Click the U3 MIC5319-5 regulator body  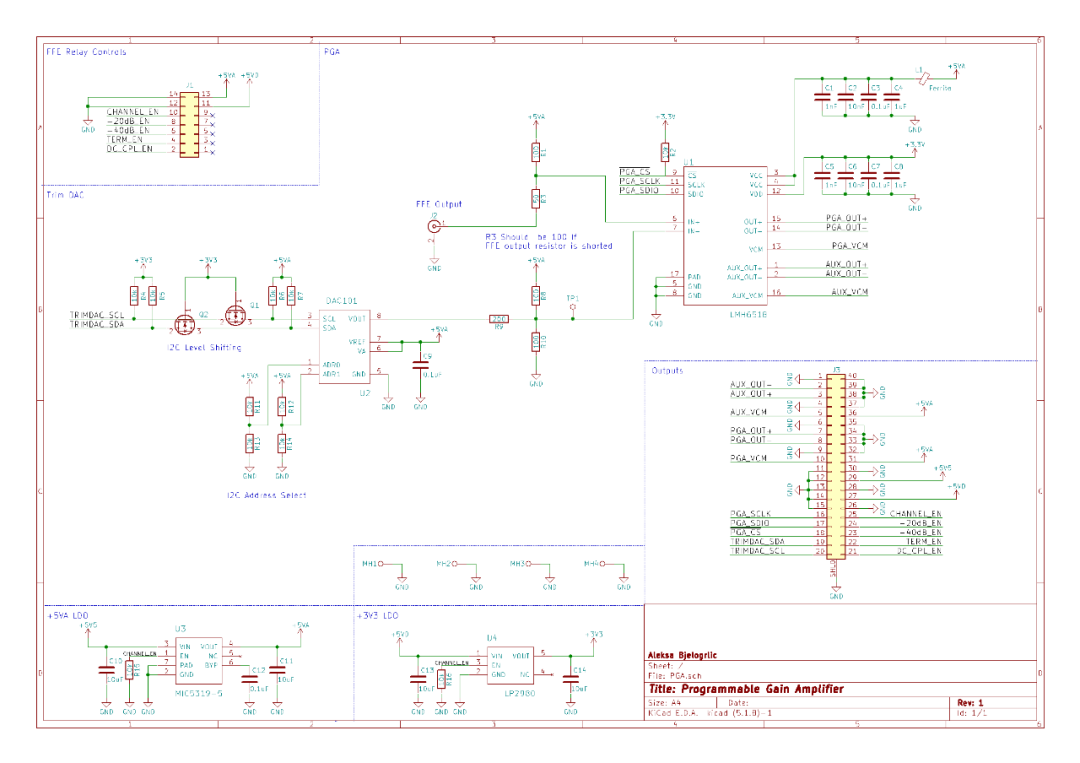199,661
